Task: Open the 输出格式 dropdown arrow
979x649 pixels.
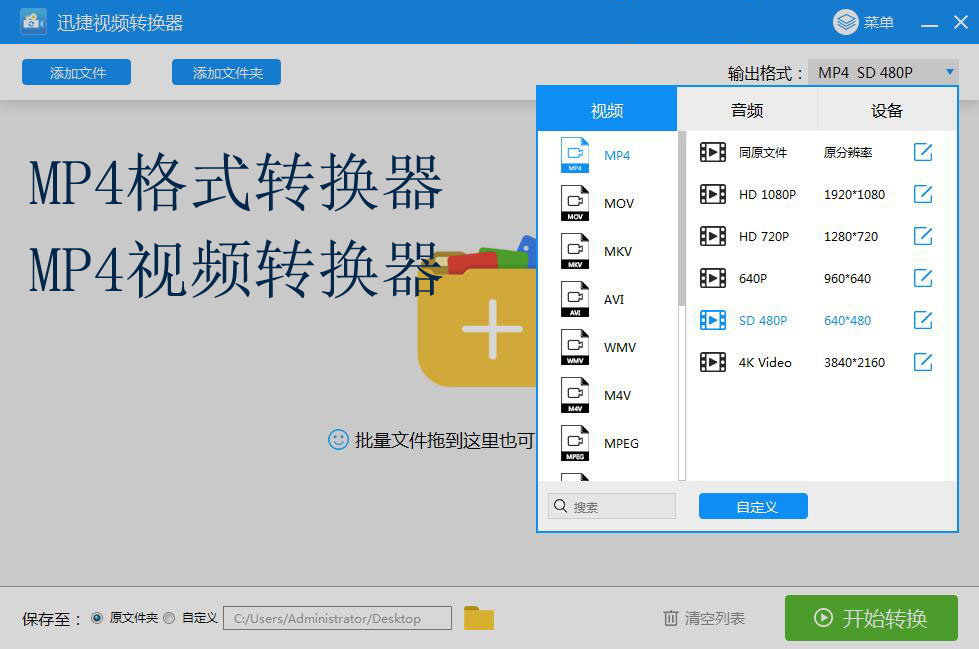Action: coord(950,72)
